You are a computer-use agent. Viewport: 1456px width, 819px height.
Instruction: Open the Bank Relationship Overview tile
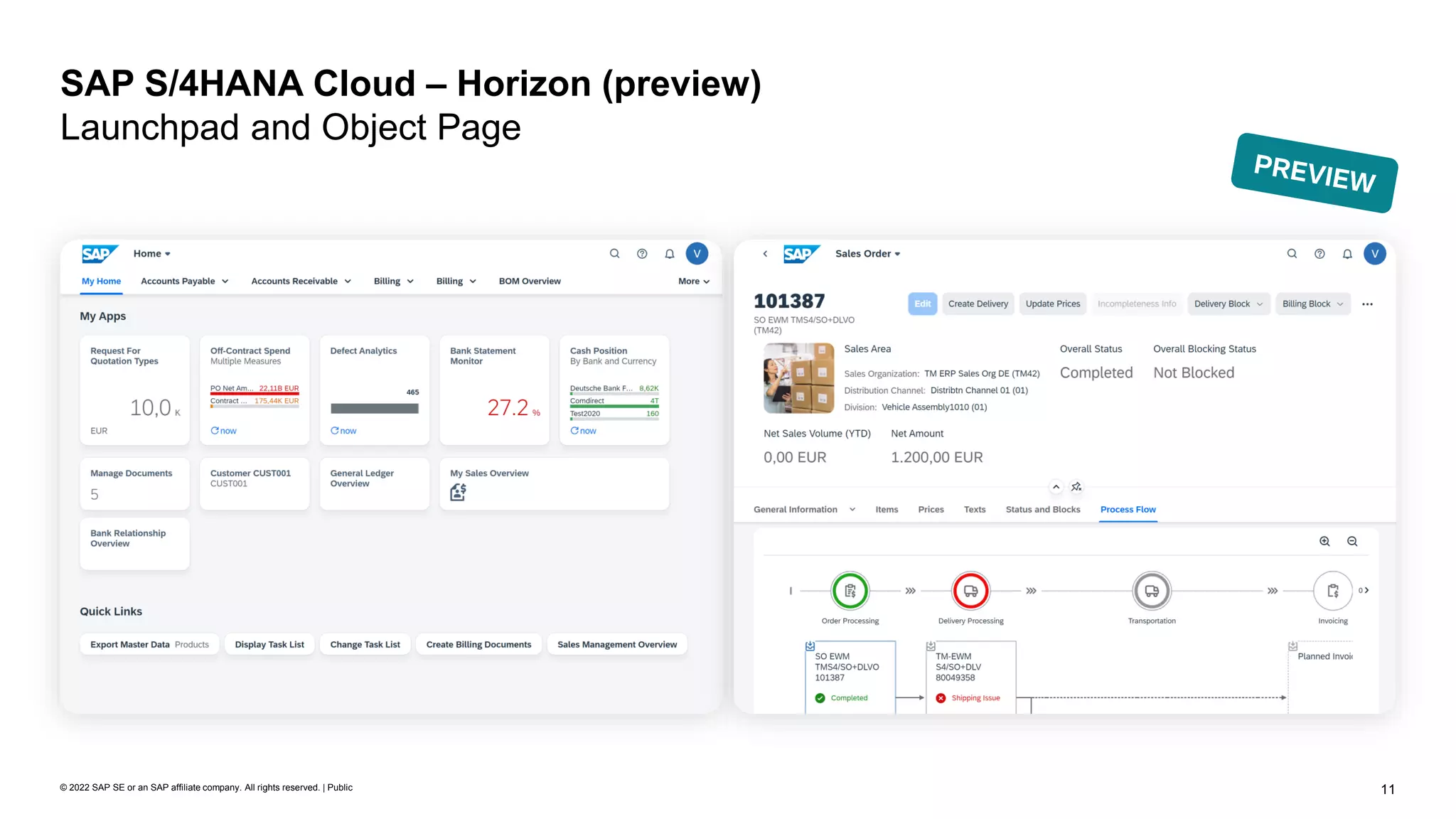click(x=135, y=544)
